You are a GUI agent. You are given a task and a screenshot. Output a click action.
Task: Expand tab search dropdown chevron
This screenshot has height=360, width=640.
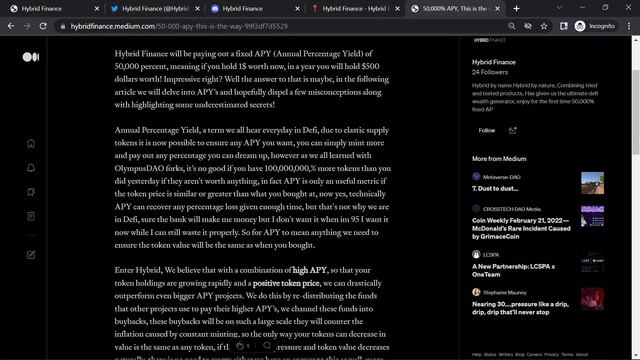pyautogui.click(x=560, y=8)
